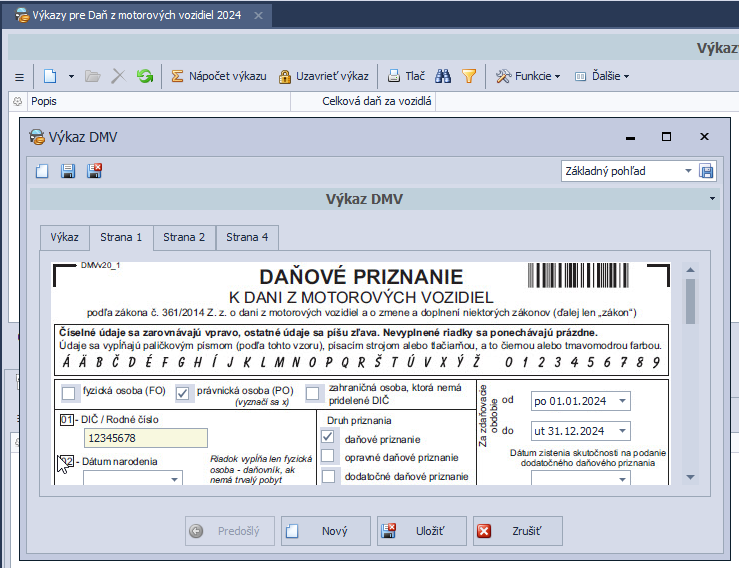Open the hamburger menu icon
The height and width of the screenshot is (568, 739).
click(19, 76)
